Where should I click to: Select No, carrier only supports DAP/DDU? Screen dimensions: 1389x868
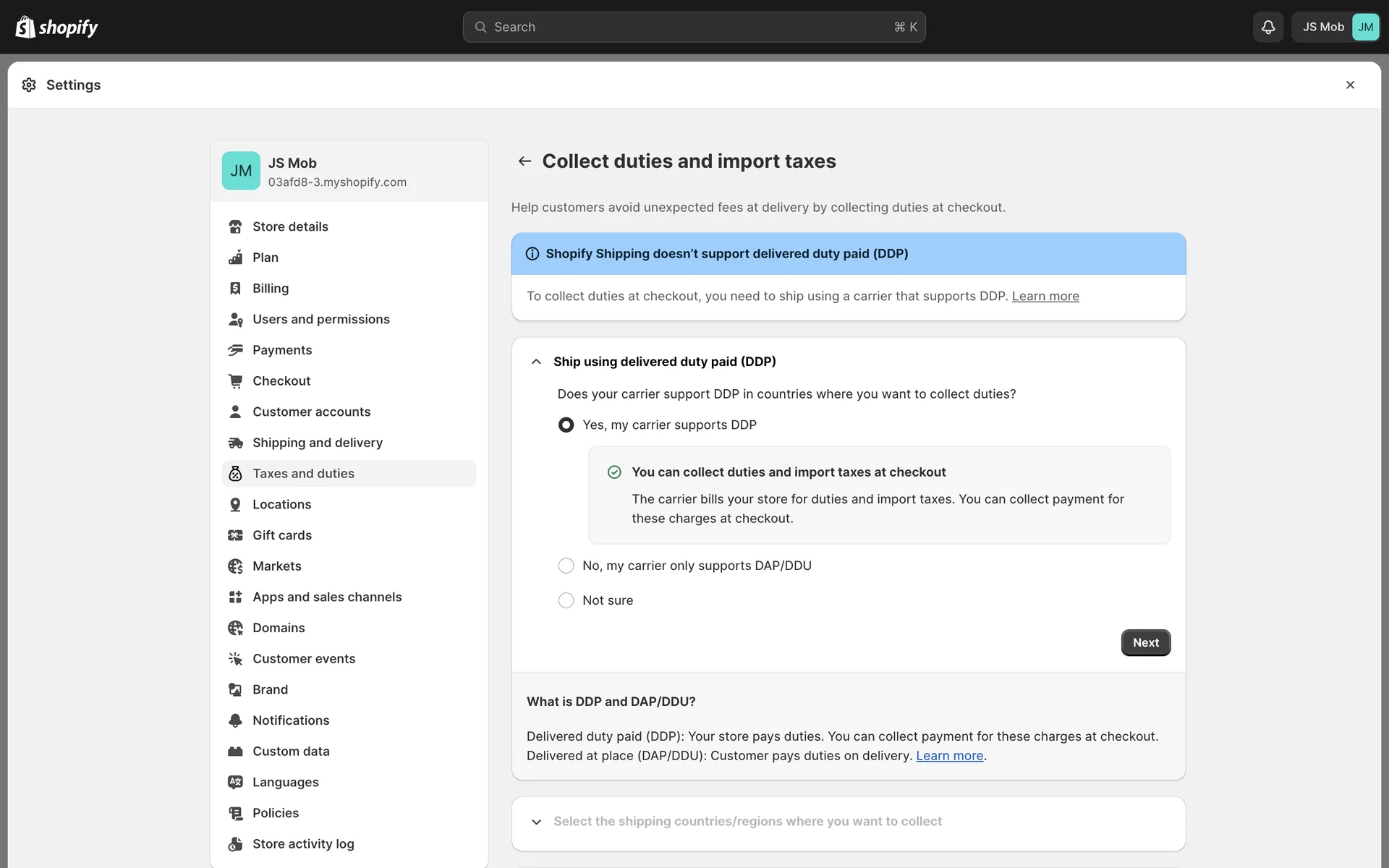coord(566,566)
